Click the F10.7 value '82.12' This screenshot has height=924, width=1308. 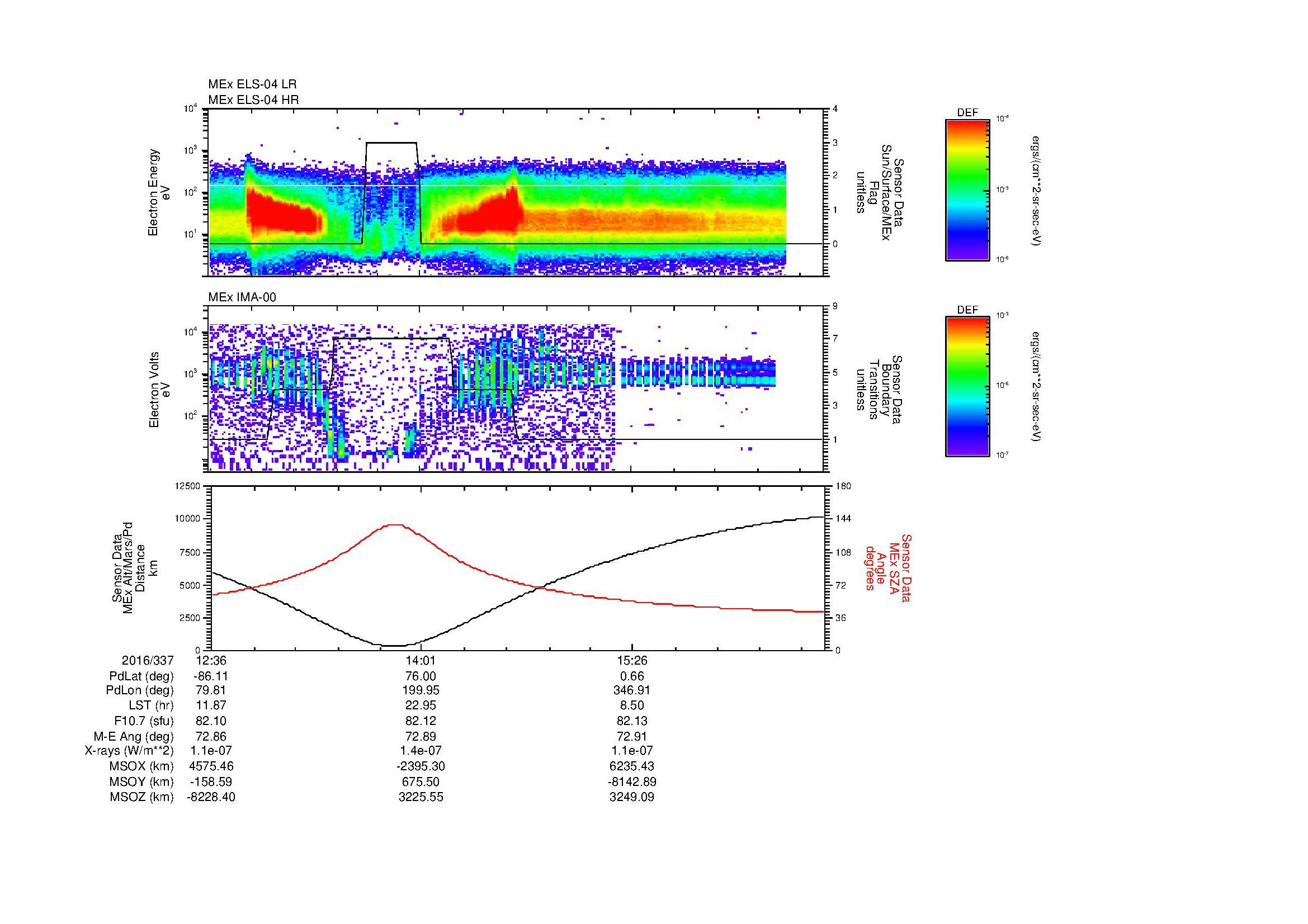[421, 721]
